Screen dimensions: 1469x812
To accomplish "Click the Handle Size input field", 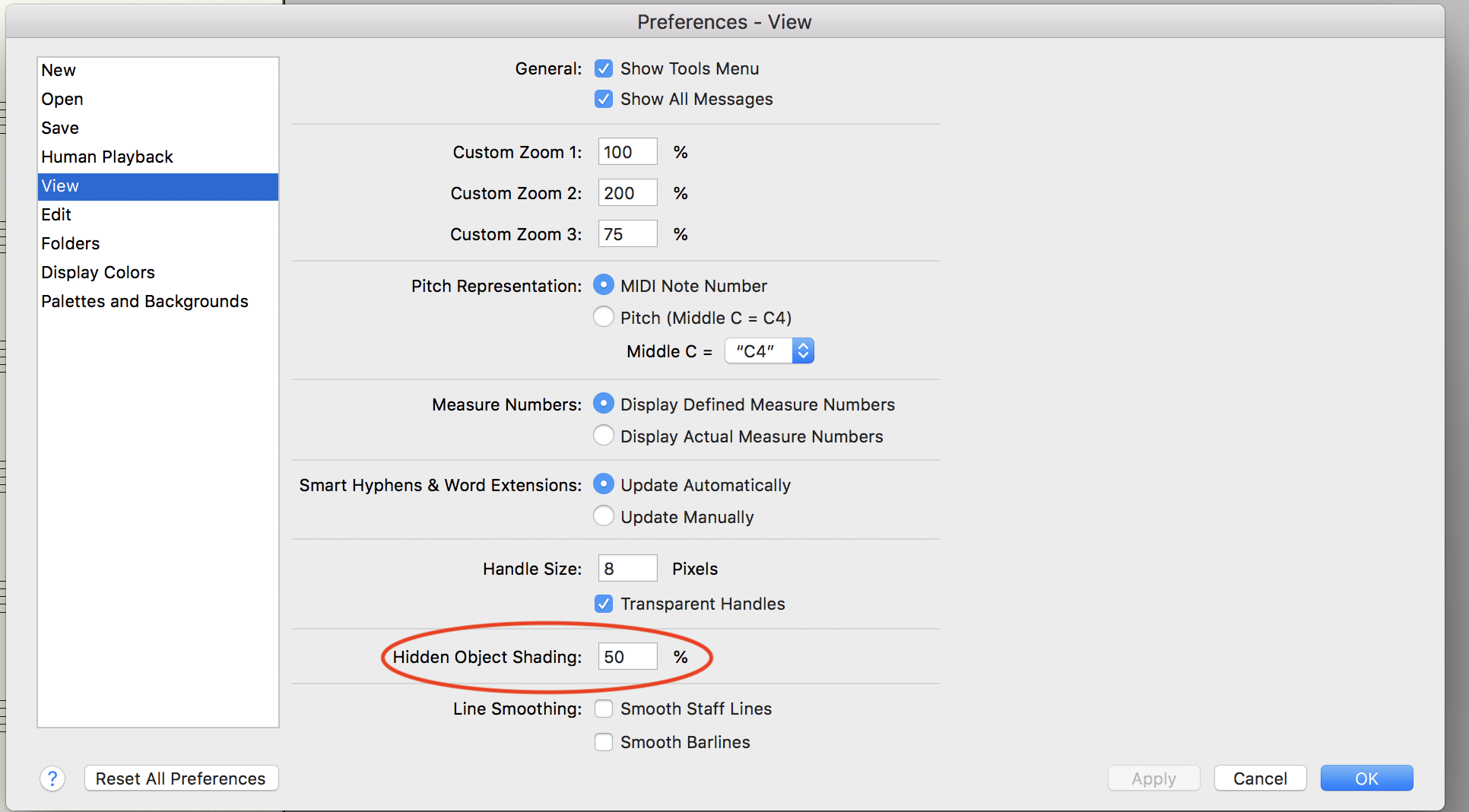I will 627,569.
